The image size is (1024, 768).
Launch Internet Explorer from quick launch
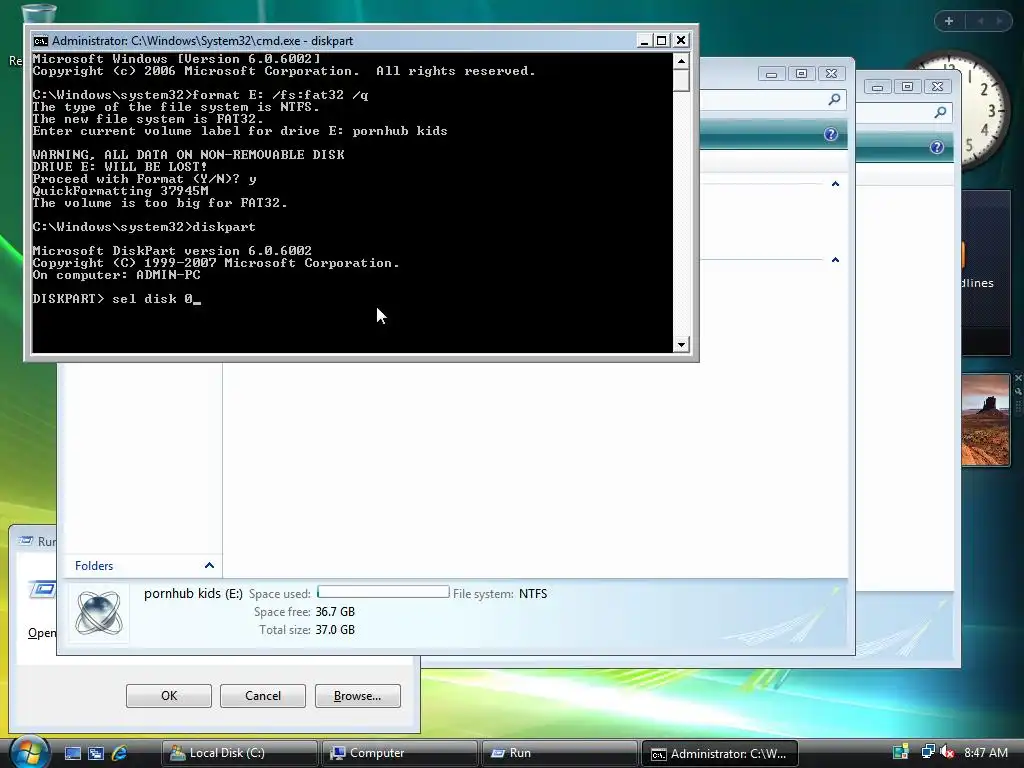(x=120, y=753)
